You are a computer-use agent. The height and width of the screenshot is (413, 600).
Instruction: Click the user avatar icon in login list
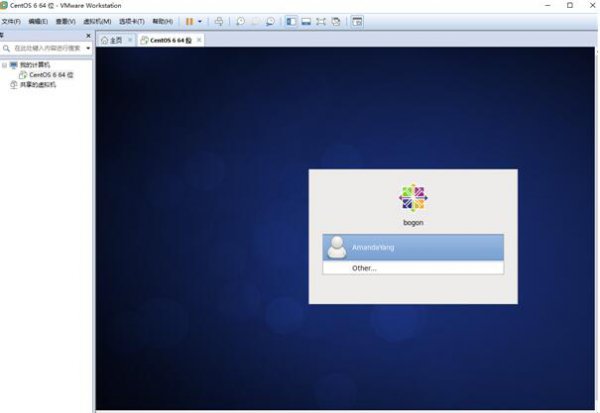click(x=337, y=247)
